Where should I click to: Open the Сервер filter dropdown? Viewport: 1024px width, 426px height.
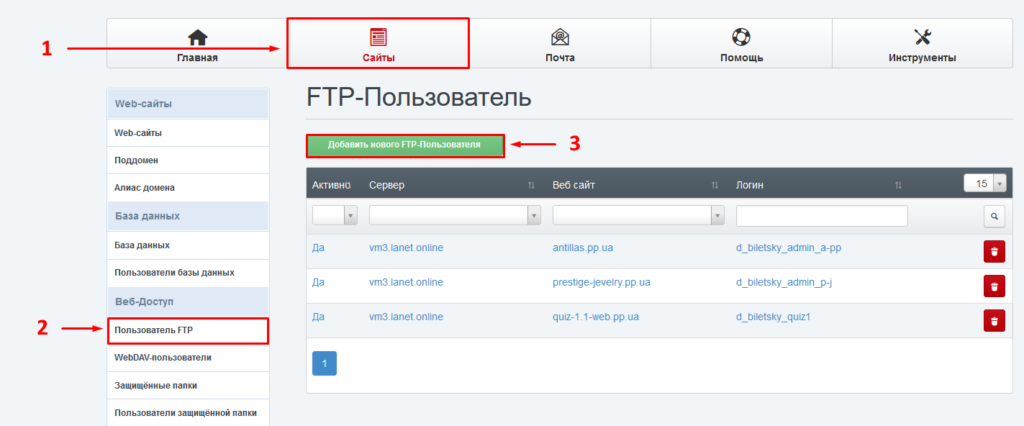pyautogui.click(x=454, y=216)
